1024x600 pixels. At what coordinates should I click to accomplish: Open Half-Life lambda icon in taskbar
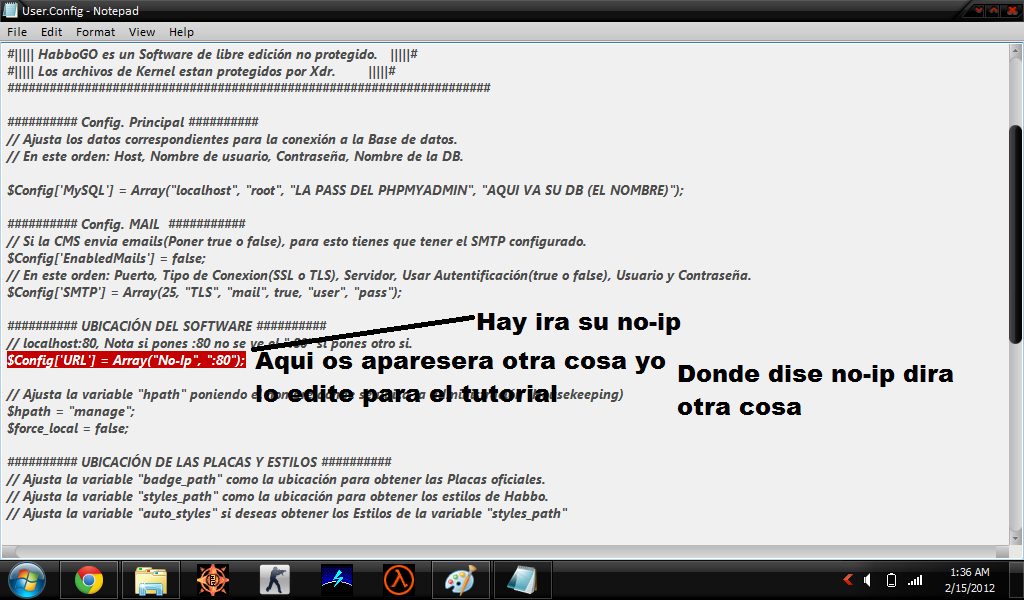pos(398,580)
